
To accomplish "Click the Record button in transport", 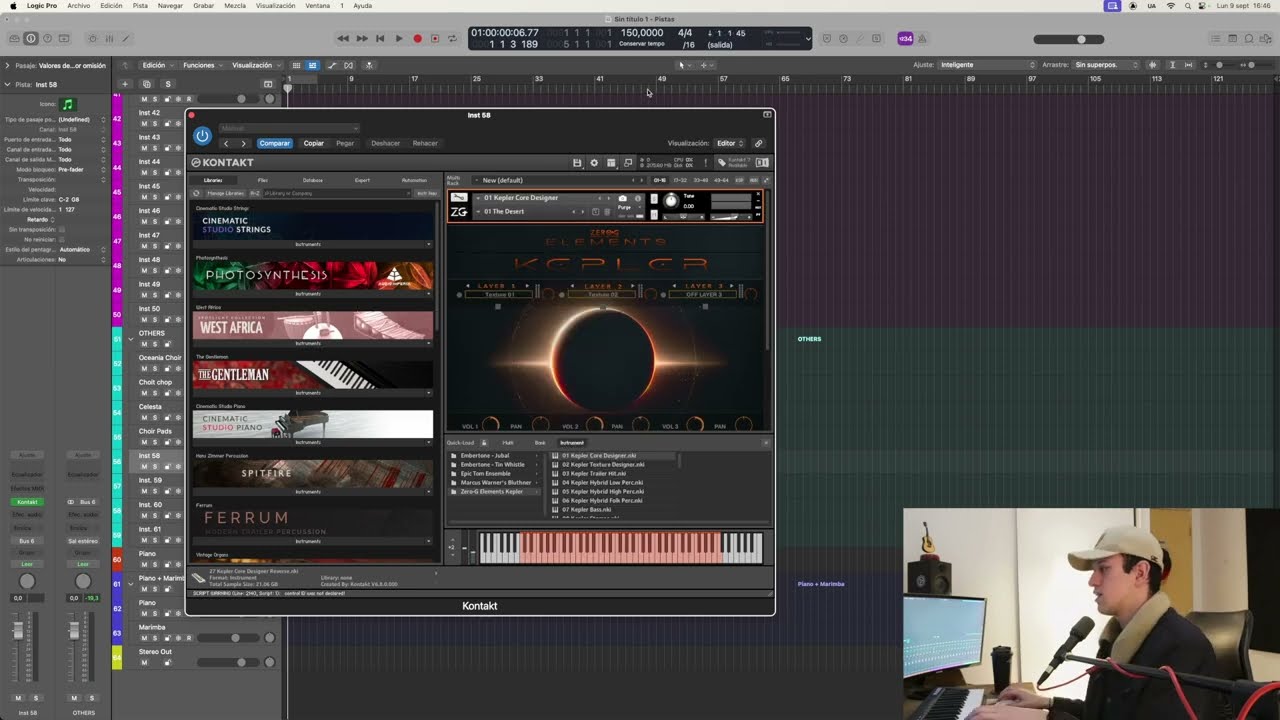I will pos(417,39).
